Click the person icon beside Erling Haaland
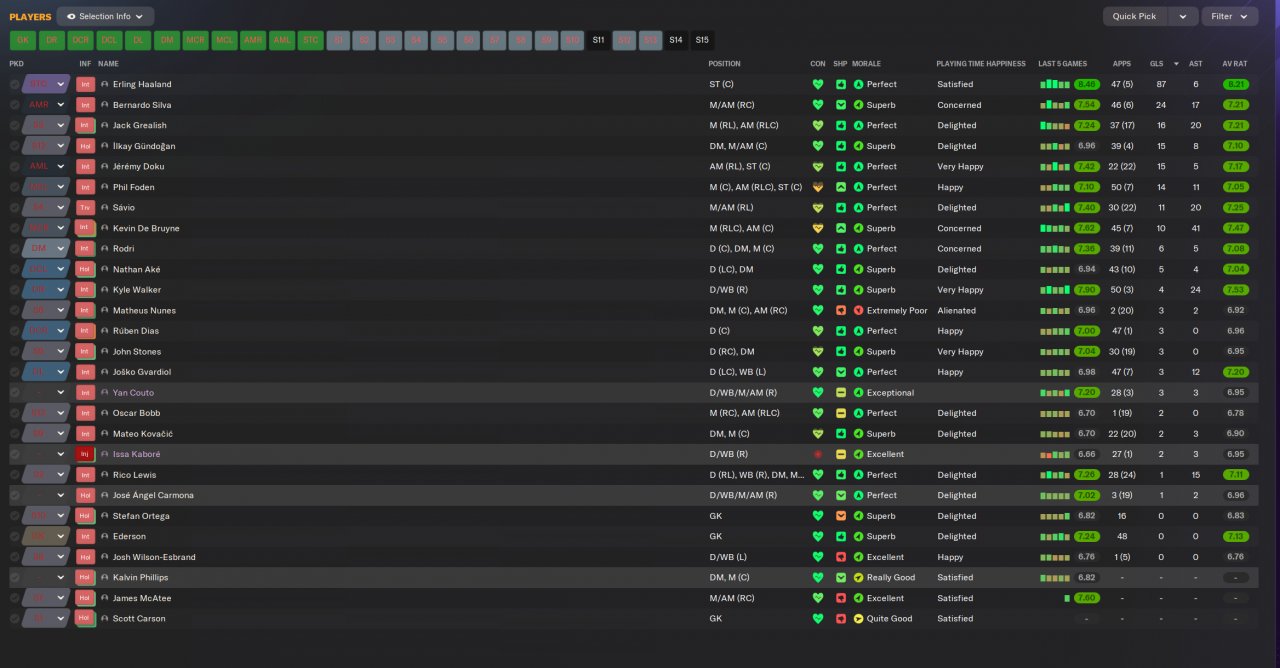1280x668 pixels. point(105,84)
